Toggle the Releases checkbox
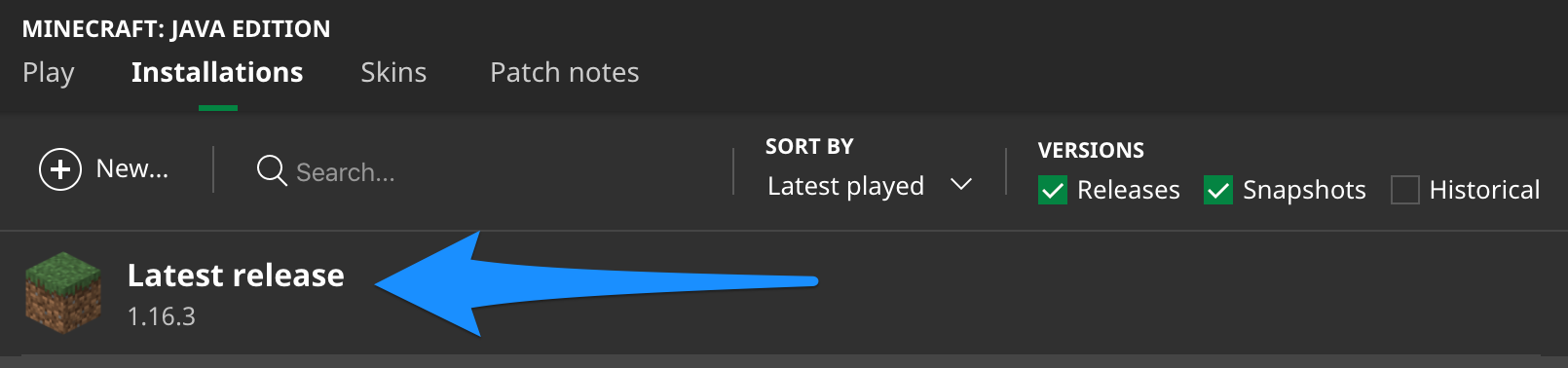 1053,190
